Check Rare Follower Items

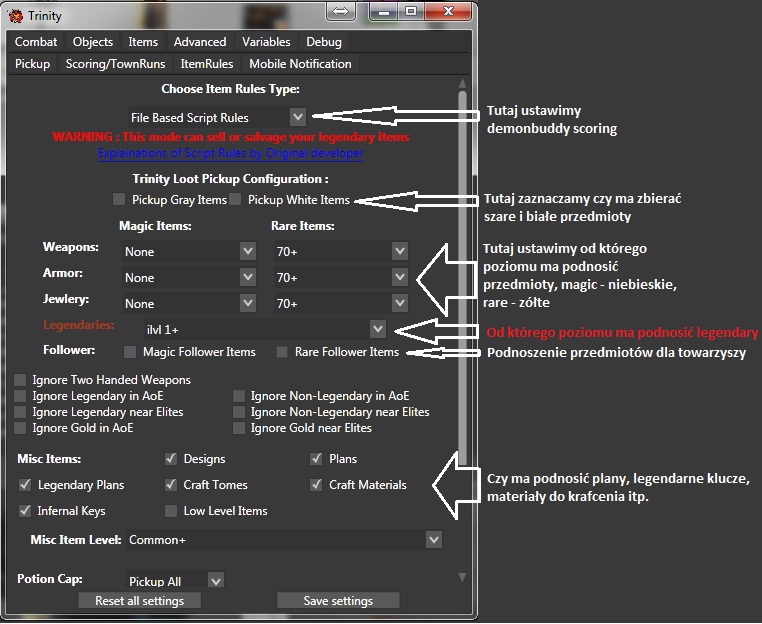(x=282, y=352)
